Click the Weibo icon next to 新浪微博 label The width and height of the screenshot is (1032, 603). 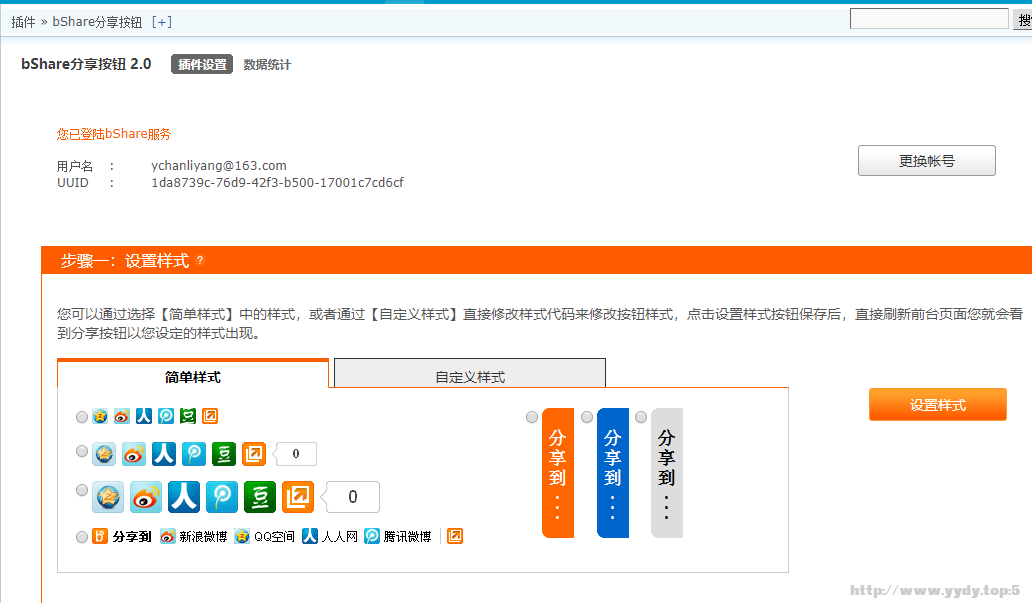pos(168,537)
